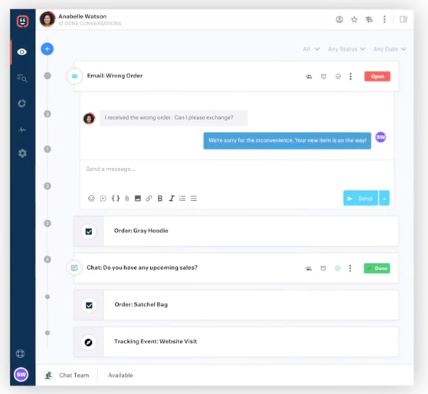Mark Wrong Order conversation done icon
428x394 pixels.
[338, 76]
